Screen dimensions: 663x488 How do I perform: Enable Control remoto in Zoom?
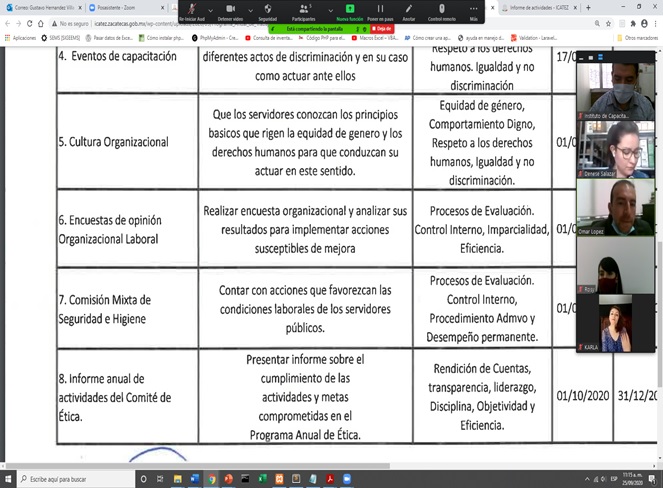click(x=441, y=11)
